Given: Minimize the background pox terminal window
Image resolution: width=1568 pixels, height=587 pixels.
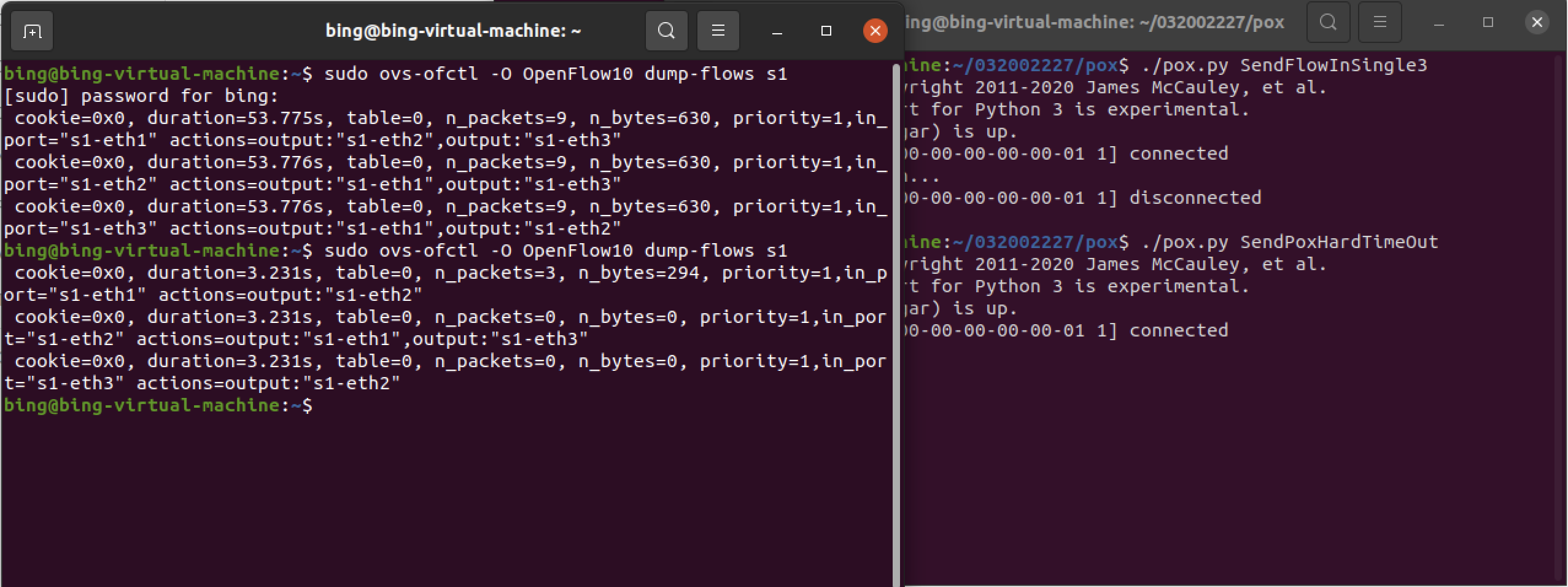Looking at the screenshot, I should click(x=1438, y=23).
